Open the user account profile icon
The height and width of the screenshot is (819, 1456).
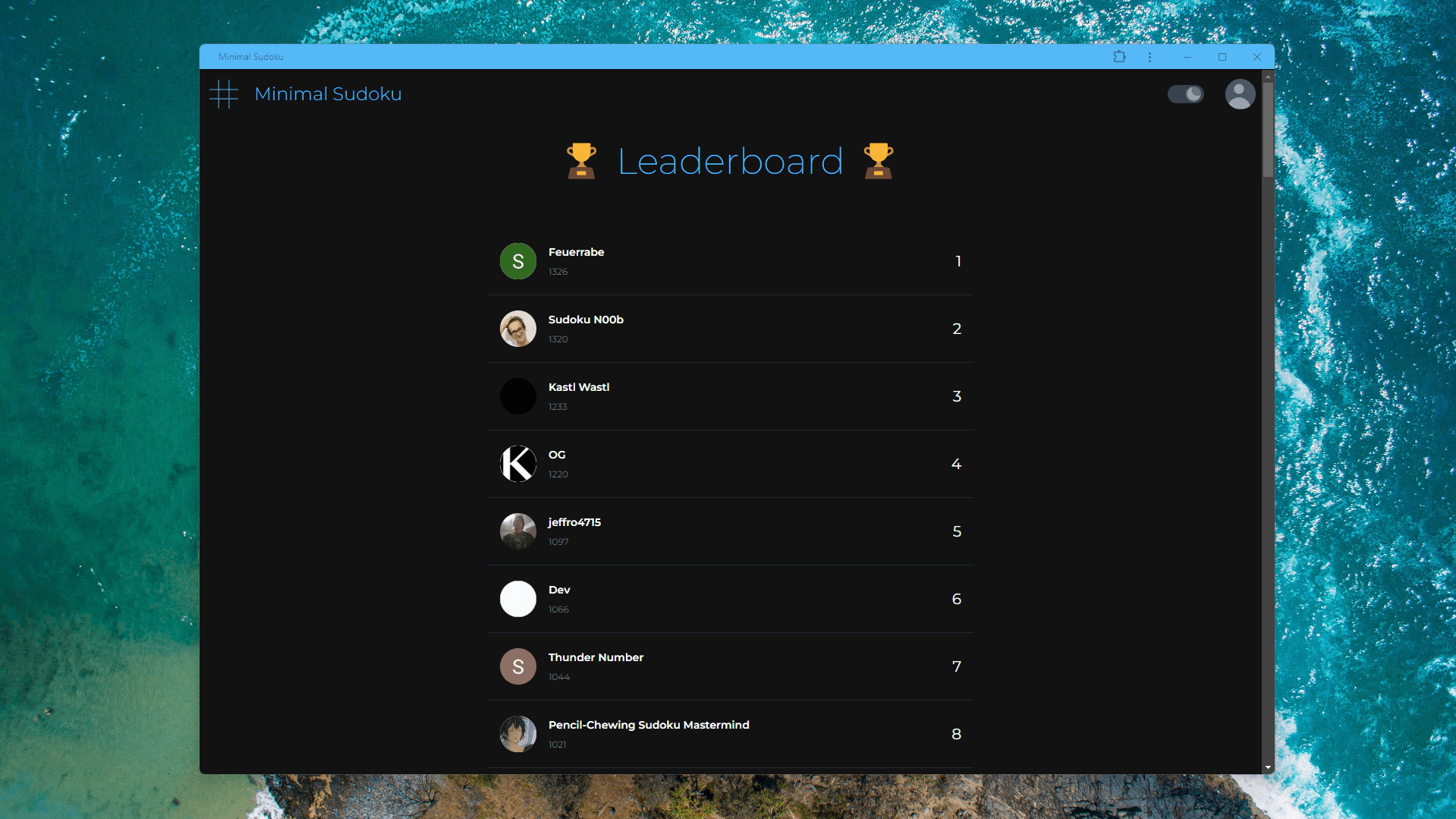tap(1240, 94)
